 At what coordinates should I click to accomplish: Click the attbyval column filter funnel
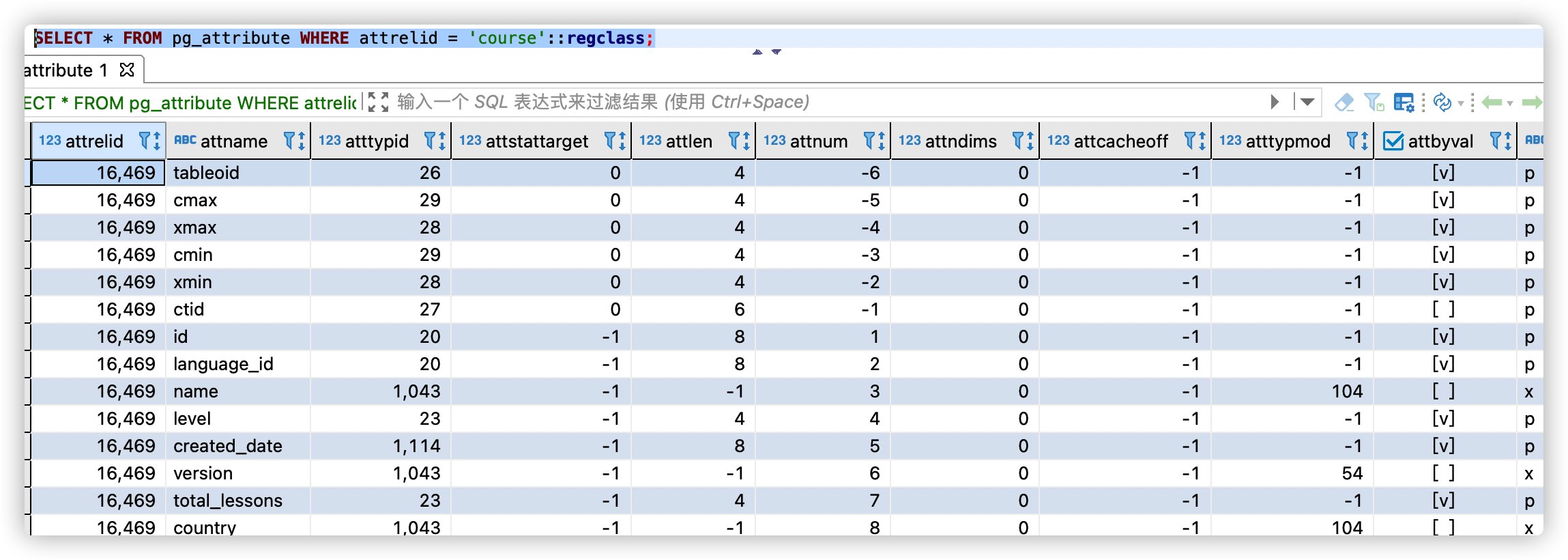pyautogui.click(x=1496, y=141)
